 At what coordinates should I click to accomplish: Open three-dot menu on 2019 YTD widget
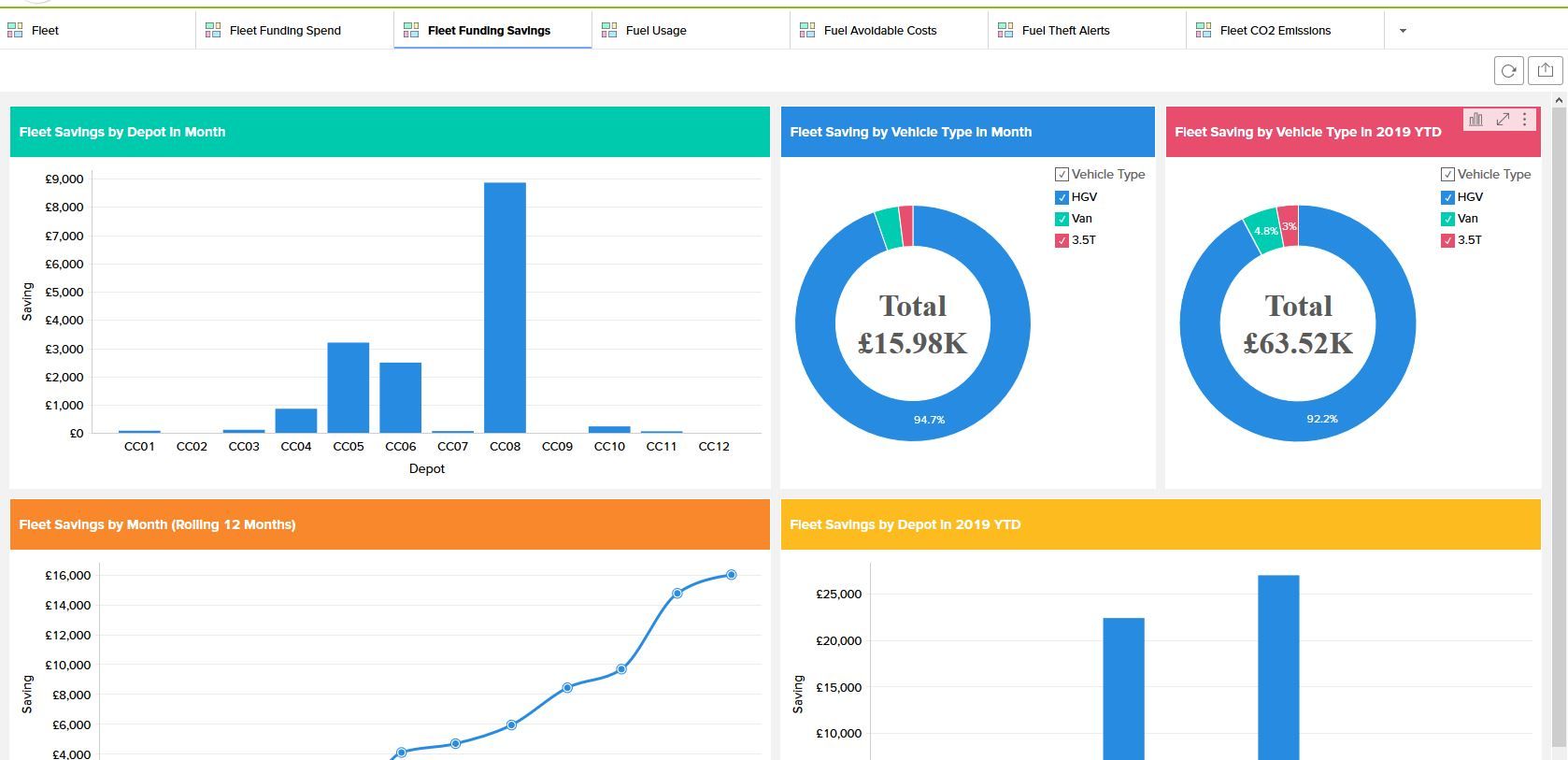coord(1525,120)
